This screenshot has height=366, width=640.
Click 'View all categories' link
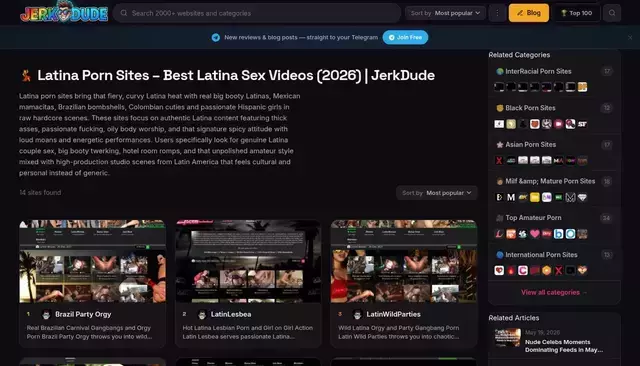click(x=554, y=292)
